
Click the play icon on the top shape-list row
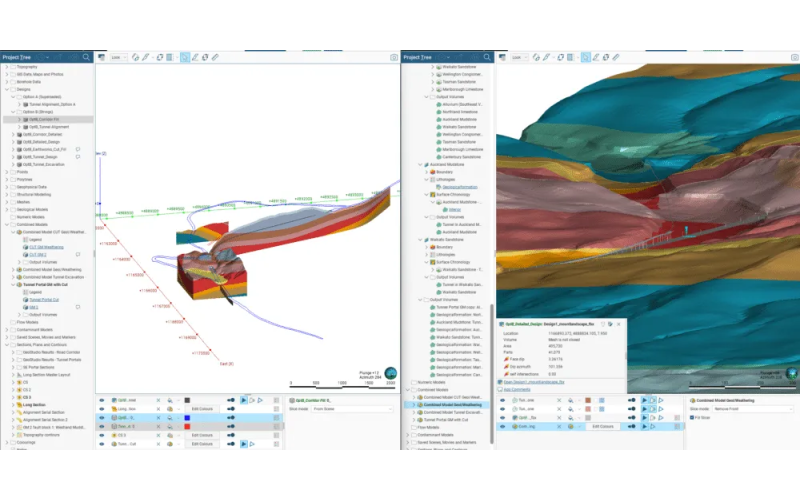click(x=243, y=400)
